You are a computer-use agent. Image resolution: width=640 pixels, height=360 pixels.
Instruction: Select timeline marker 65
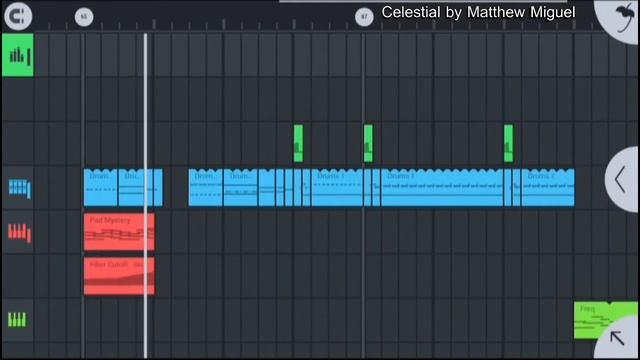coord(84,17)
